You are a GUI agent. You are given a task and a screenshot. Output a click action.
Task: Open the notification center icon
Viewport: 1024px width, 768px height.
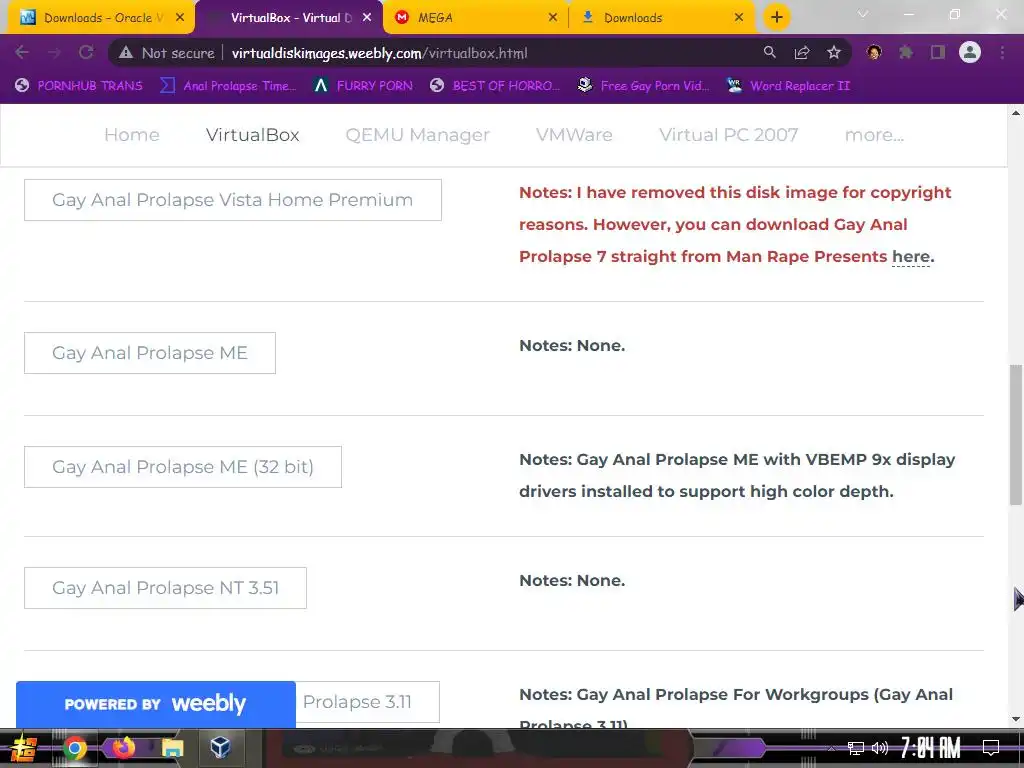tap(991, 748)
